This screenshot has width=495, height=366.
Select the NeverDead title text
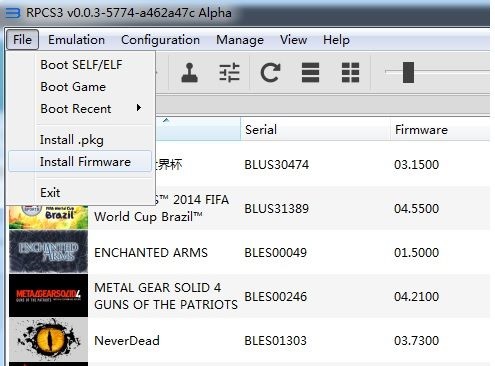point(127,341)
